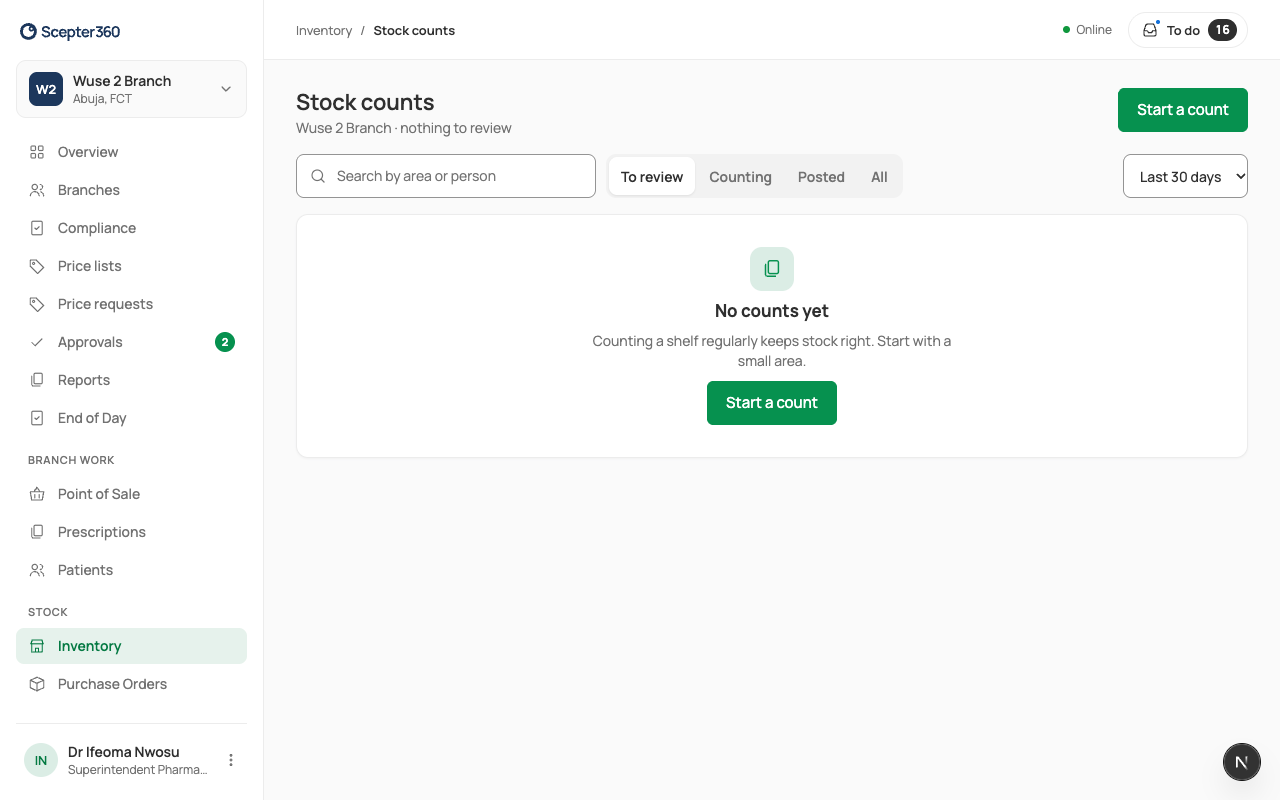Screen dimensions: 1280x800
Task: Open the user options three-dot menu
Action: 231,760
